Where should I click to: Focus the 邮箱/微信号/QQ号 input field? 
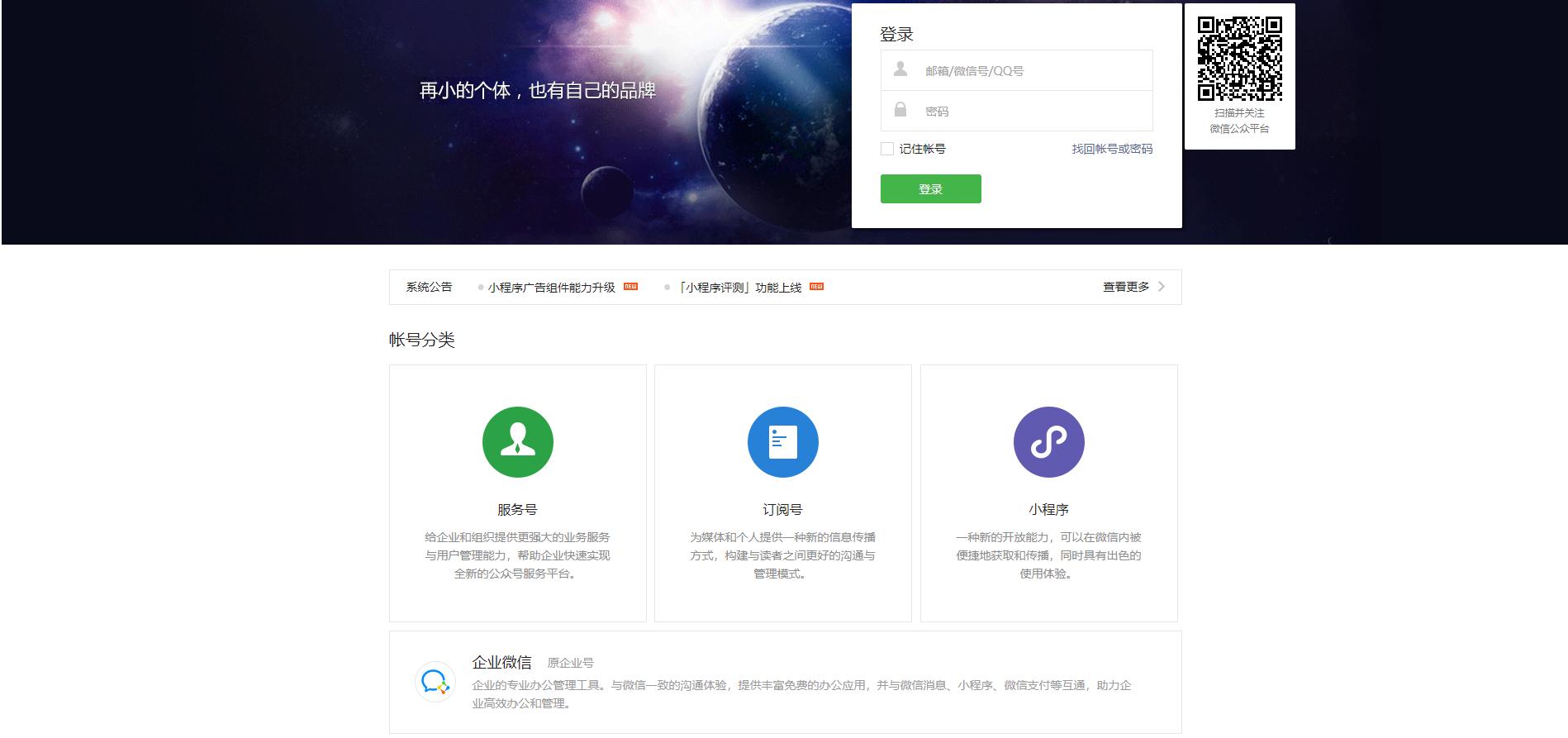coord(1017,70)
